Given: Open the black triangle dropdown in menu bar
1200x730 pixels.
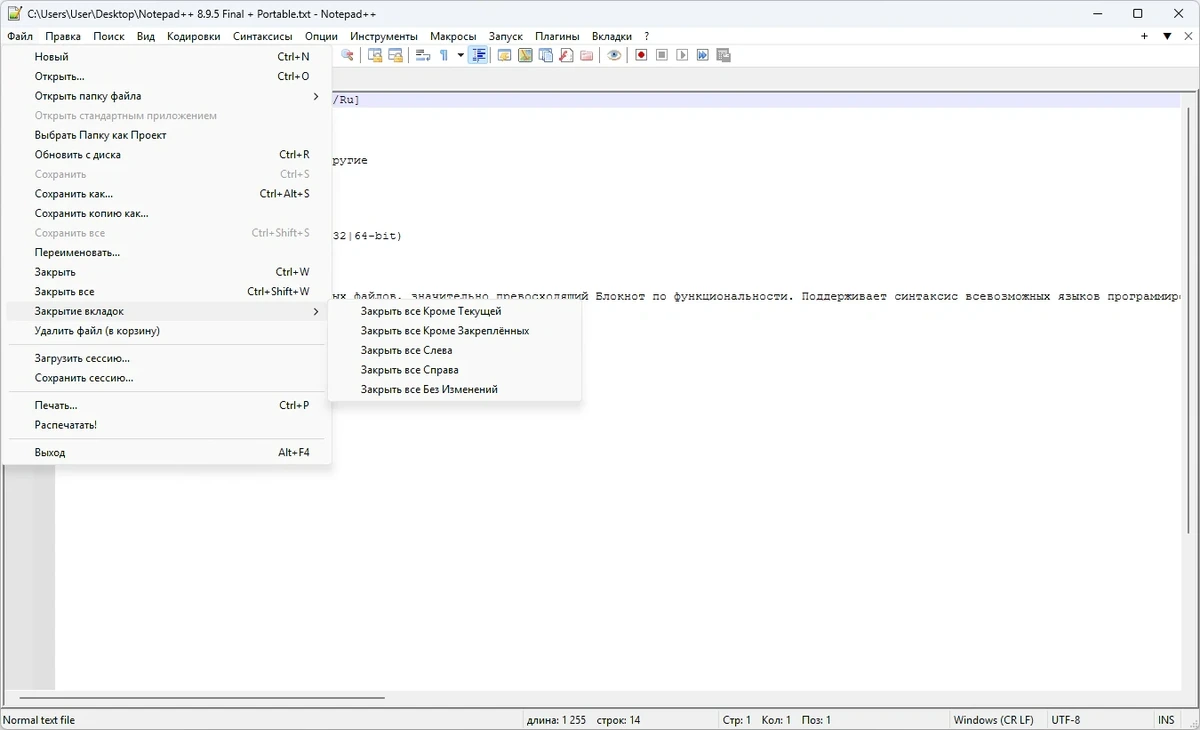Looking at the screenshot, I should point(1167,36).
